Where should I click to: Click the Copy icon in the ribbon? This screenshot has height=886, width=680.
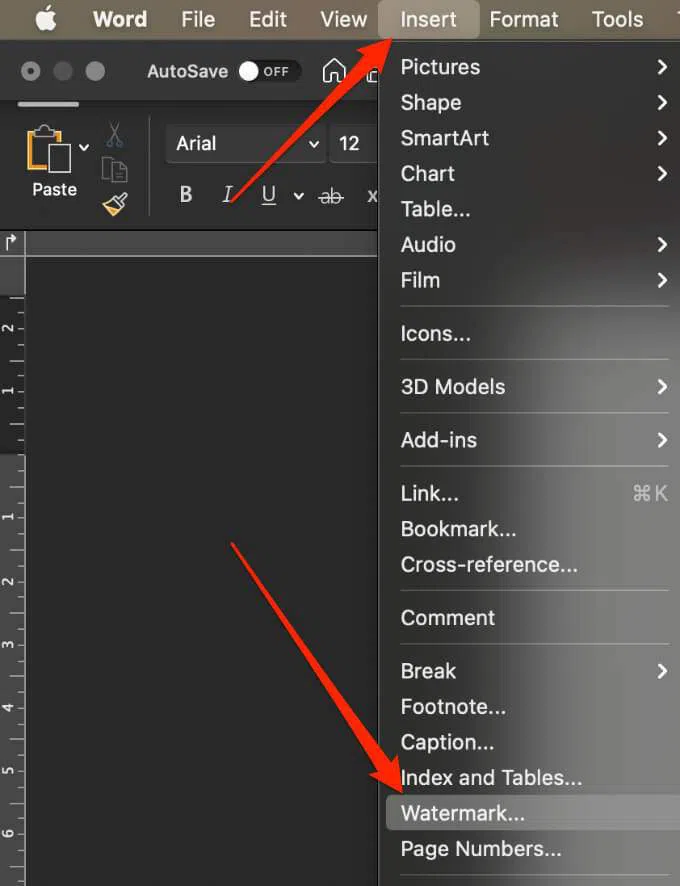pyautogui.click(x=115, y=170)
